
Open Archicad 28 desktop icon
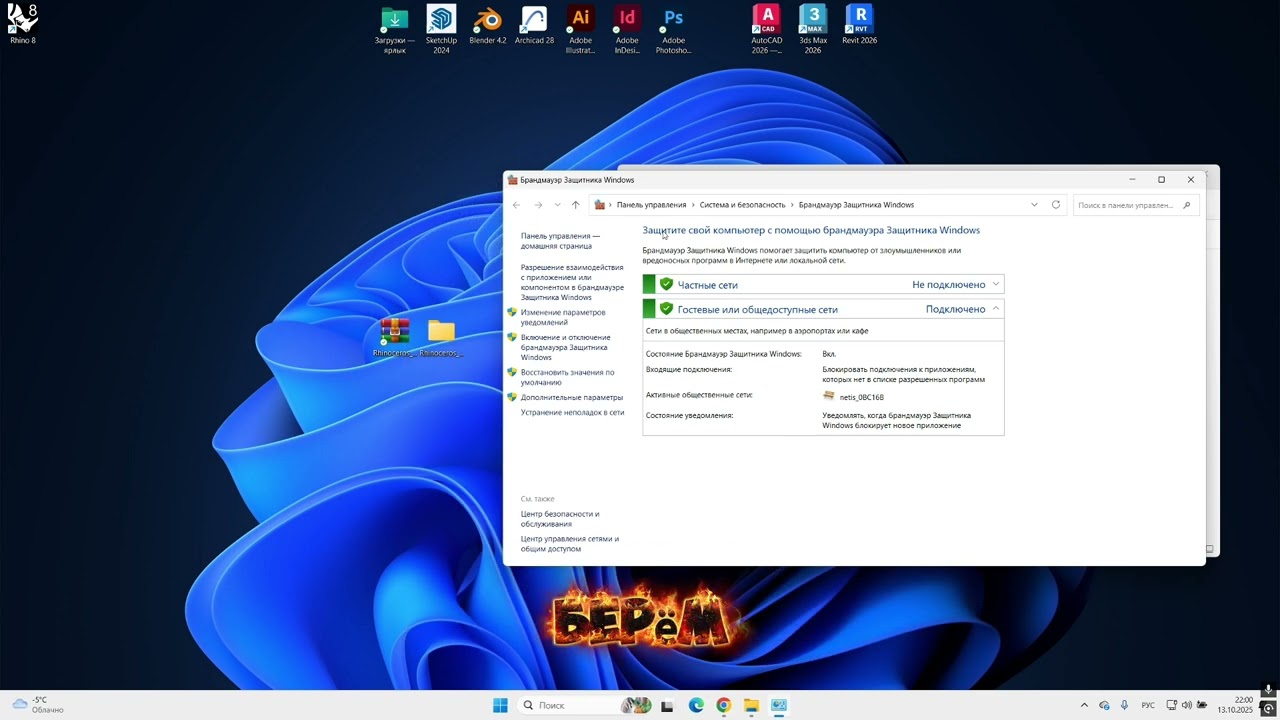(534, 25)
